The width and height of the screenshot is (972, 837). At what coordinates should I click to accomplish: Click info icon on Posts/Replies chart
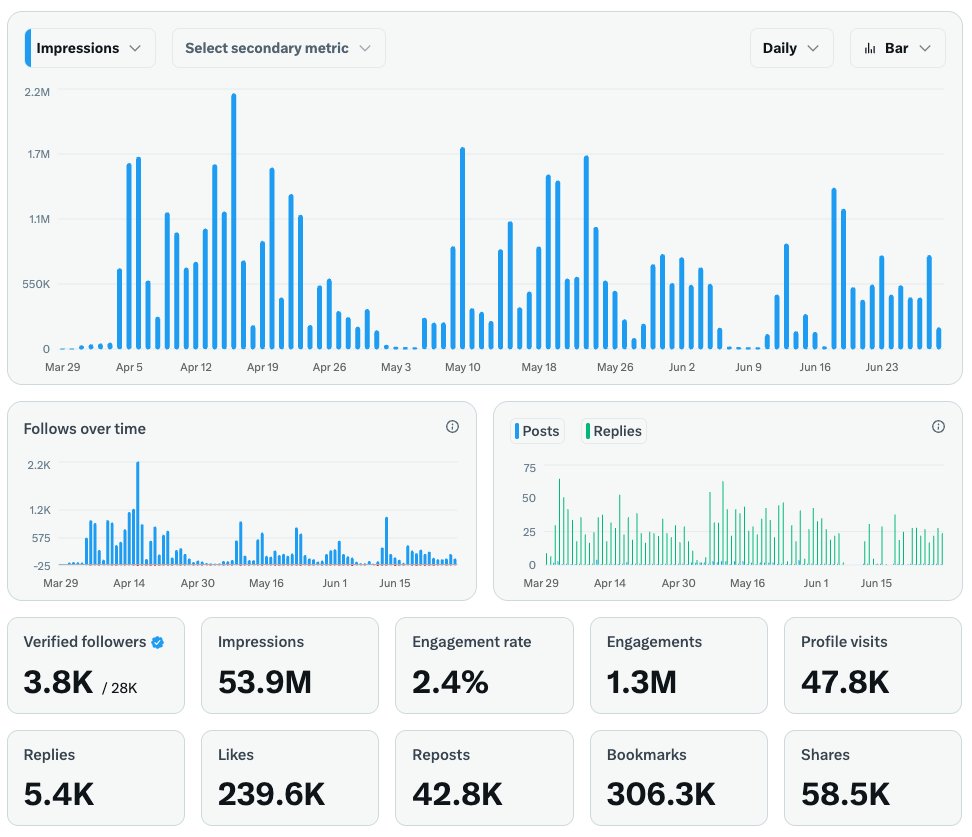tap(938, 427)
